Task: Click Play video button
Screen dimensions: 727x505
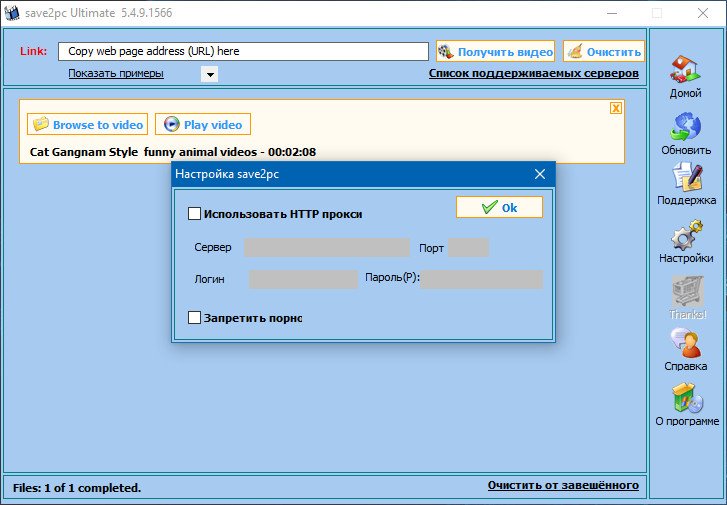Action: coord(203,124)
